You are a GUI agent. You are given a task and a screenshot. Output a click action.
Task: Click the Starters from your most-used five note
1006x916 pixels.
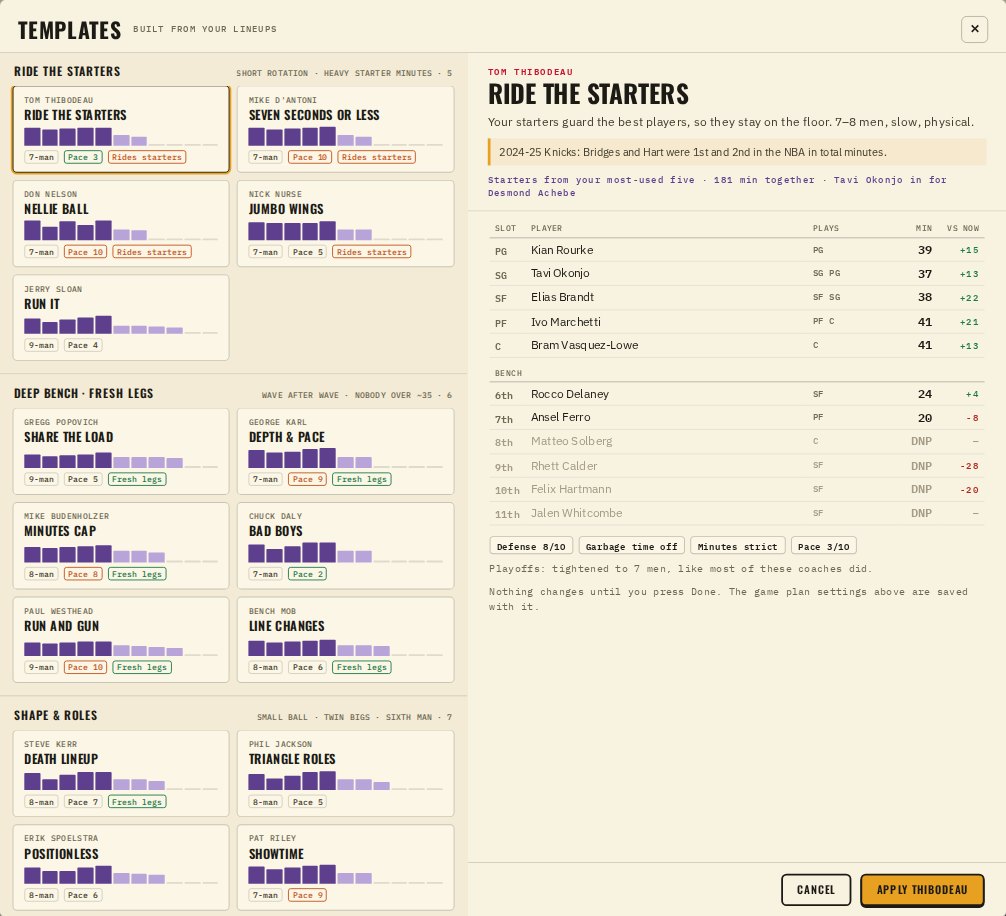pyautogui.click(x=717, y=187)
